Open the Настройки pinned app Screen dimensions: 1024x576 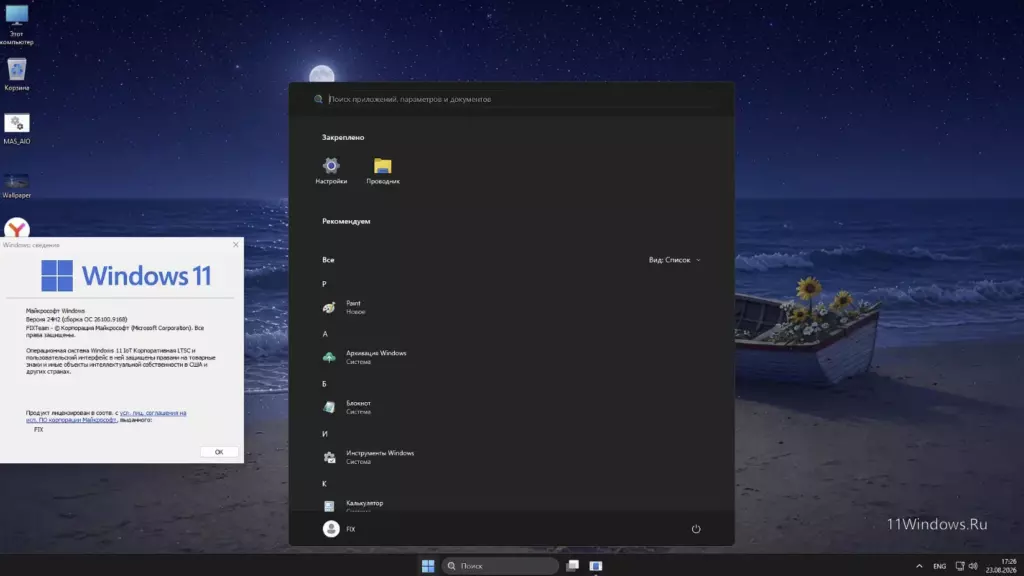point(331,171)
